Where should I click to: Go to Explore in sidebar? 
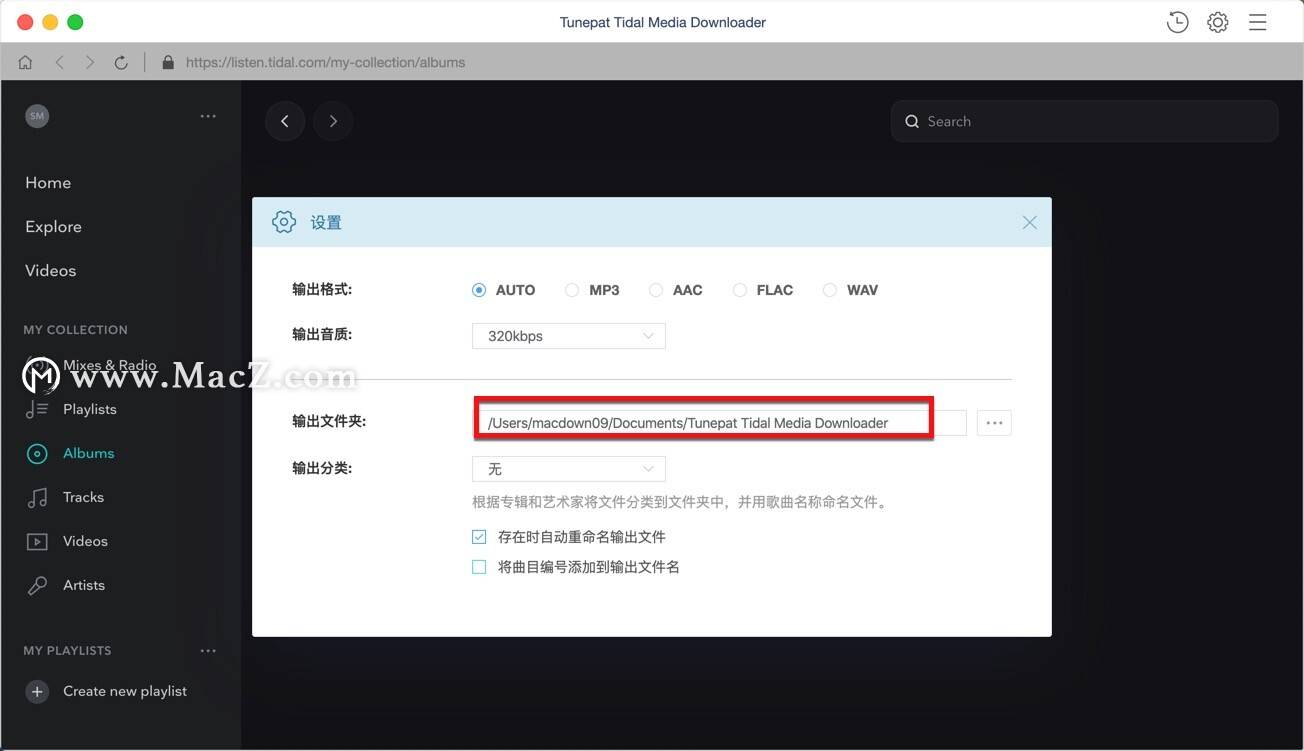[54, 227]
